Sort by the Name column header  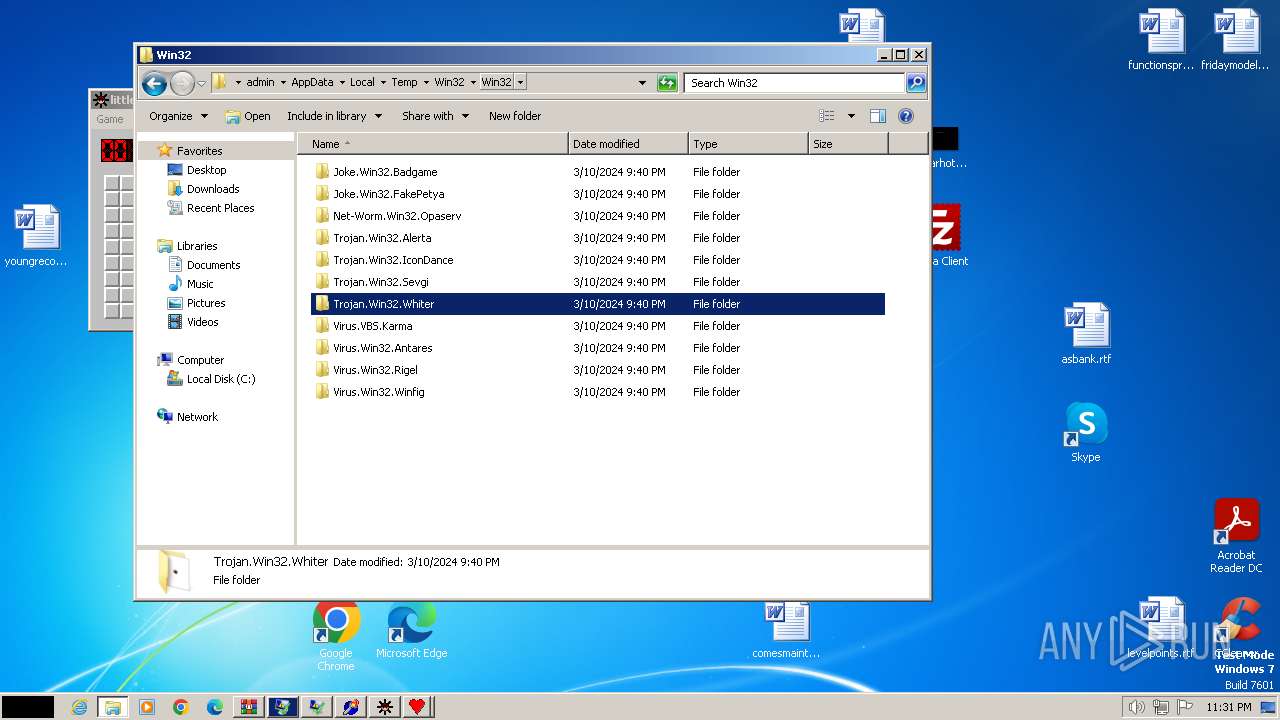tap(433, 144)
